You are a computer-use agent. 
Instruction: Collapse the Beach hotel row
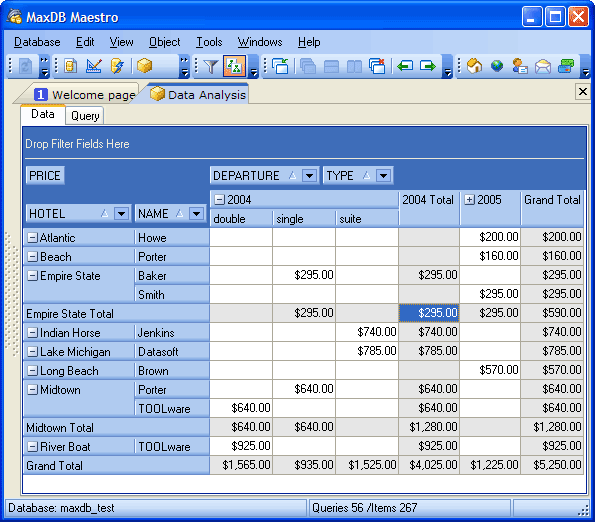[x=33, y=257]
